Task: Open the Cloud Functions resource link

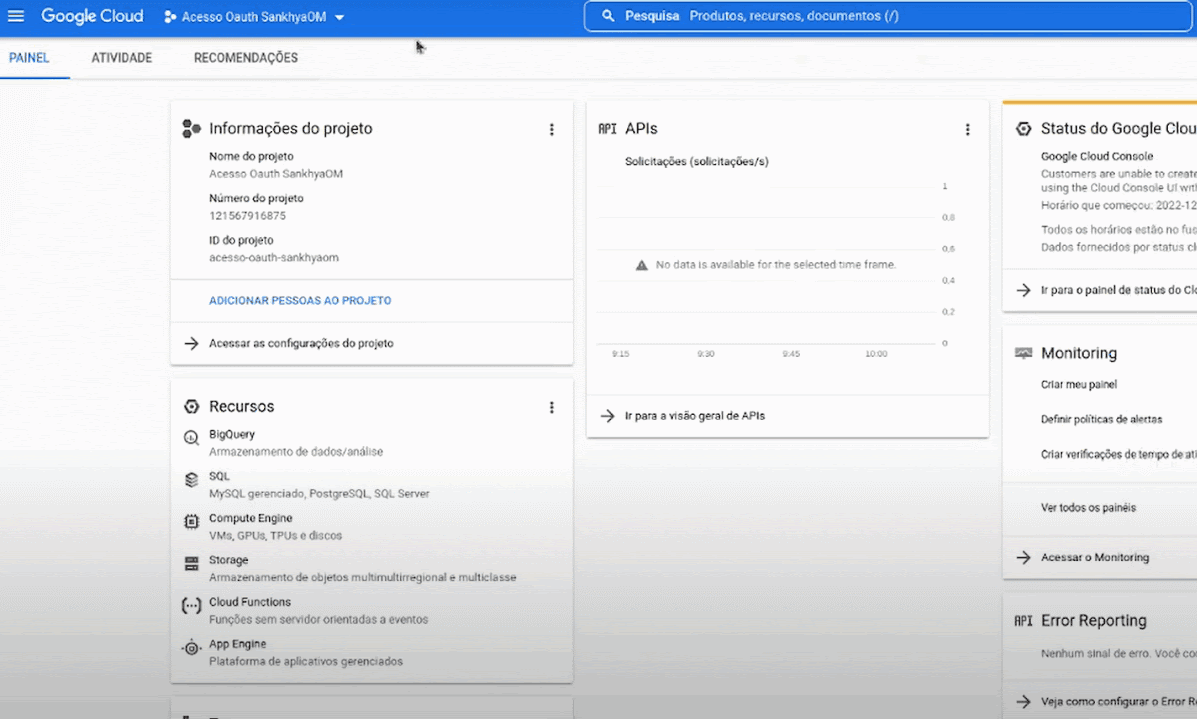Action: click(x=250, y=602)
